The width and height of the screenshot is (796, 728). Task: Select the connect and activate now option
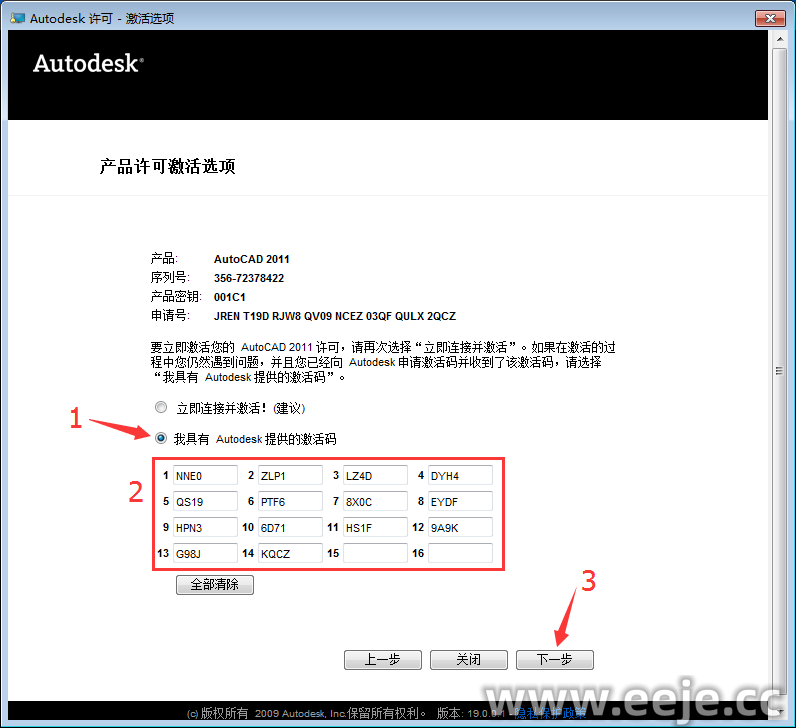[x=161, y=407]
